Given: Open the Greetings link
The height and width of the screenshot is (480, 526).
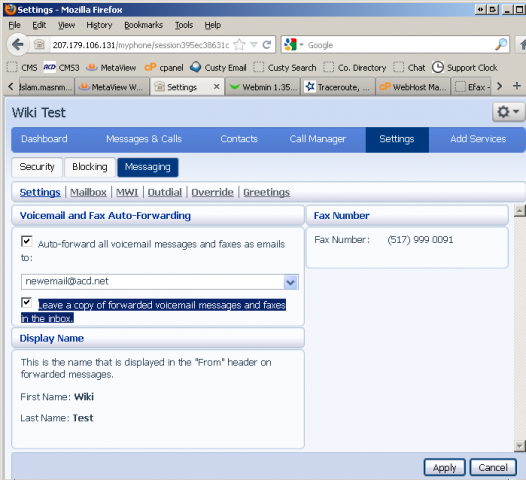Looking at the screenshot, I should [267, 192].
